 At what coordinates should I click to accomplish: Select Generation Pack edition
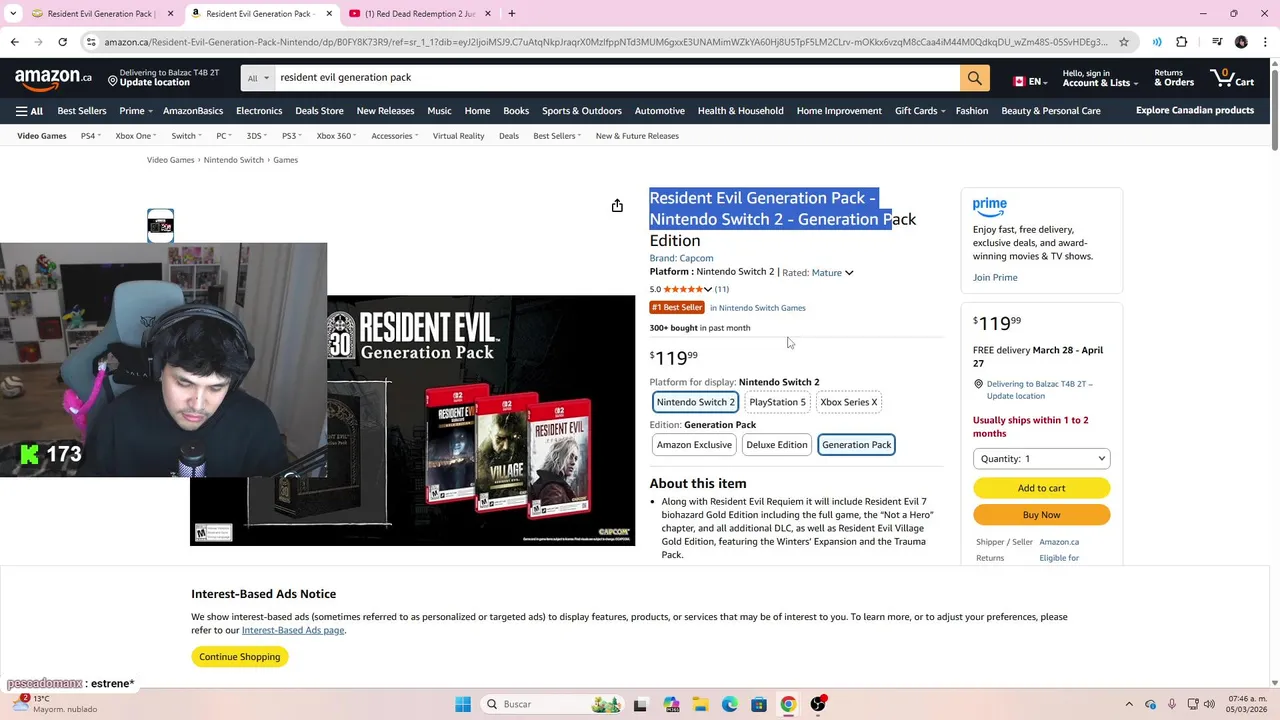click(x=857, y=445)
